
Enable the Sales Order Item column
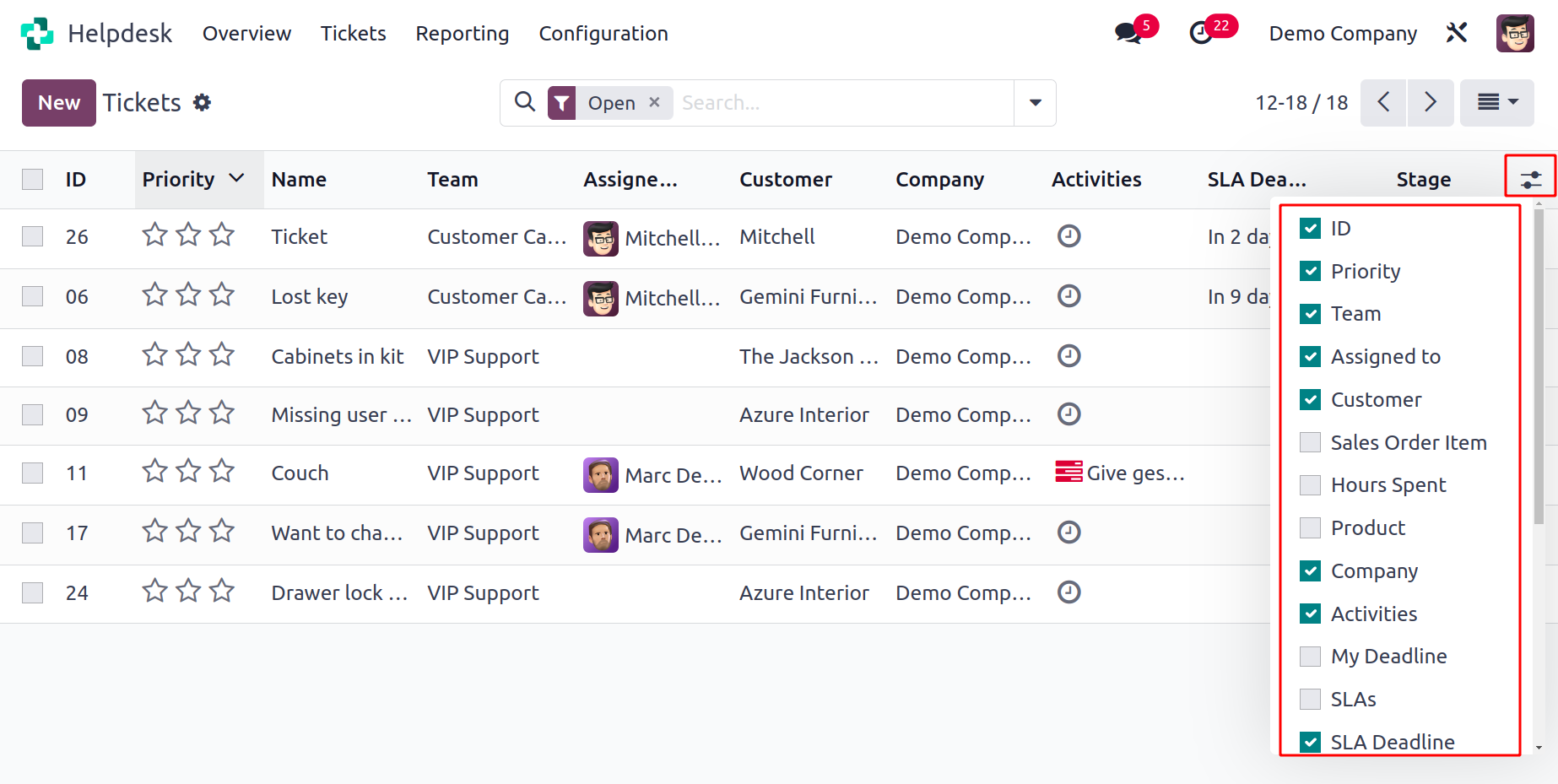pos(1310,442)
